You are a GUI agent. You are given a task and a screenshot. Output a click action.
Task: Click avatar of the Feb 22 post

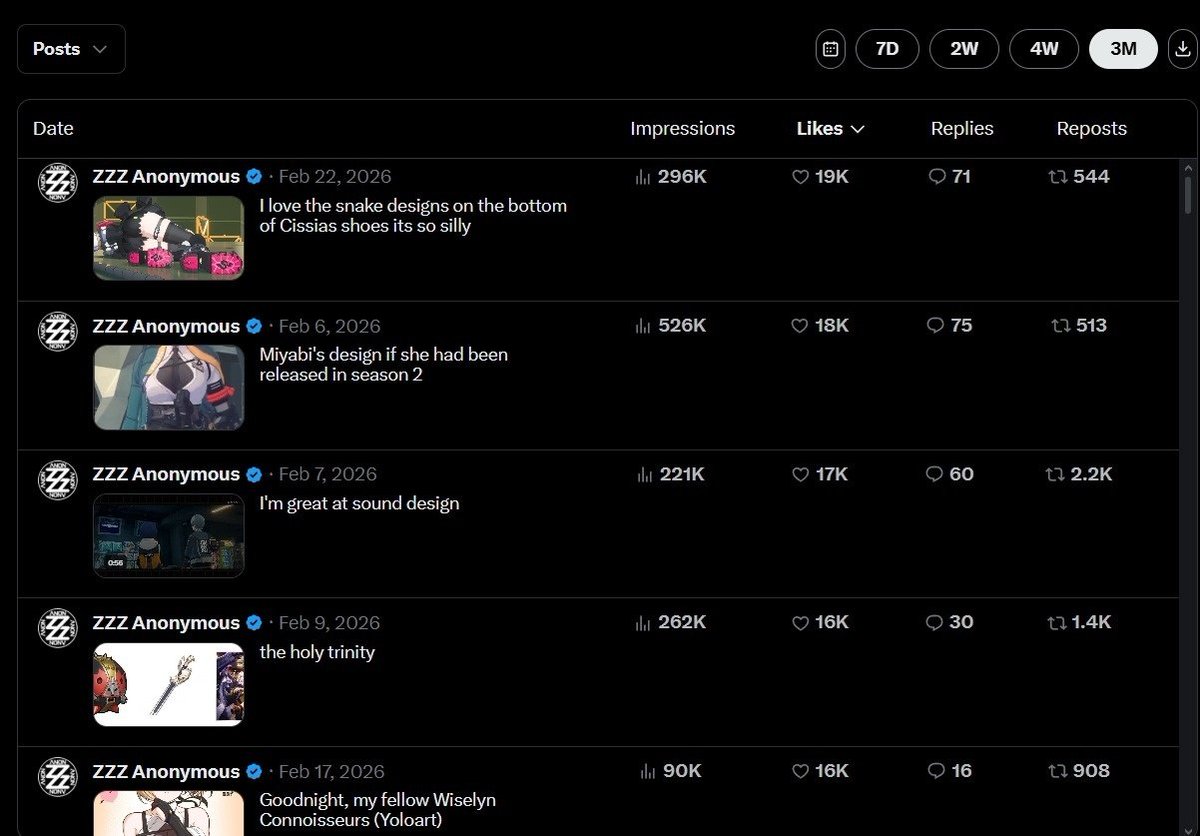tap(58, 183)
